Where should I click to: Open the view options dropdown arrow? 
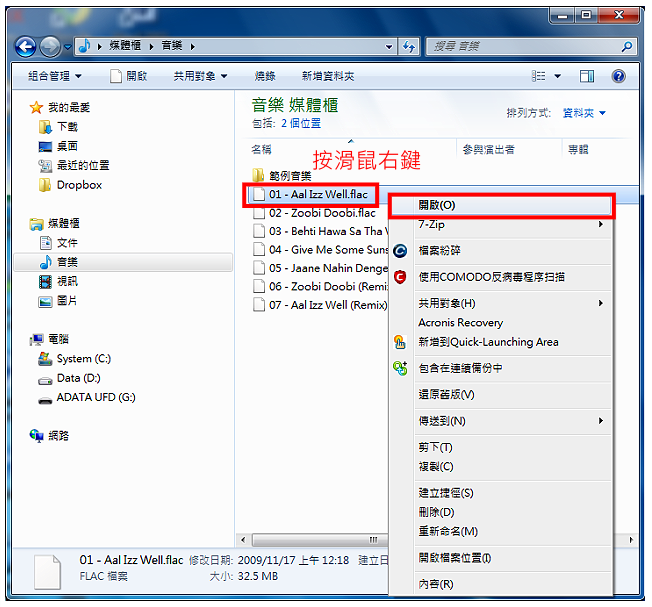click(x=558, y=76)
